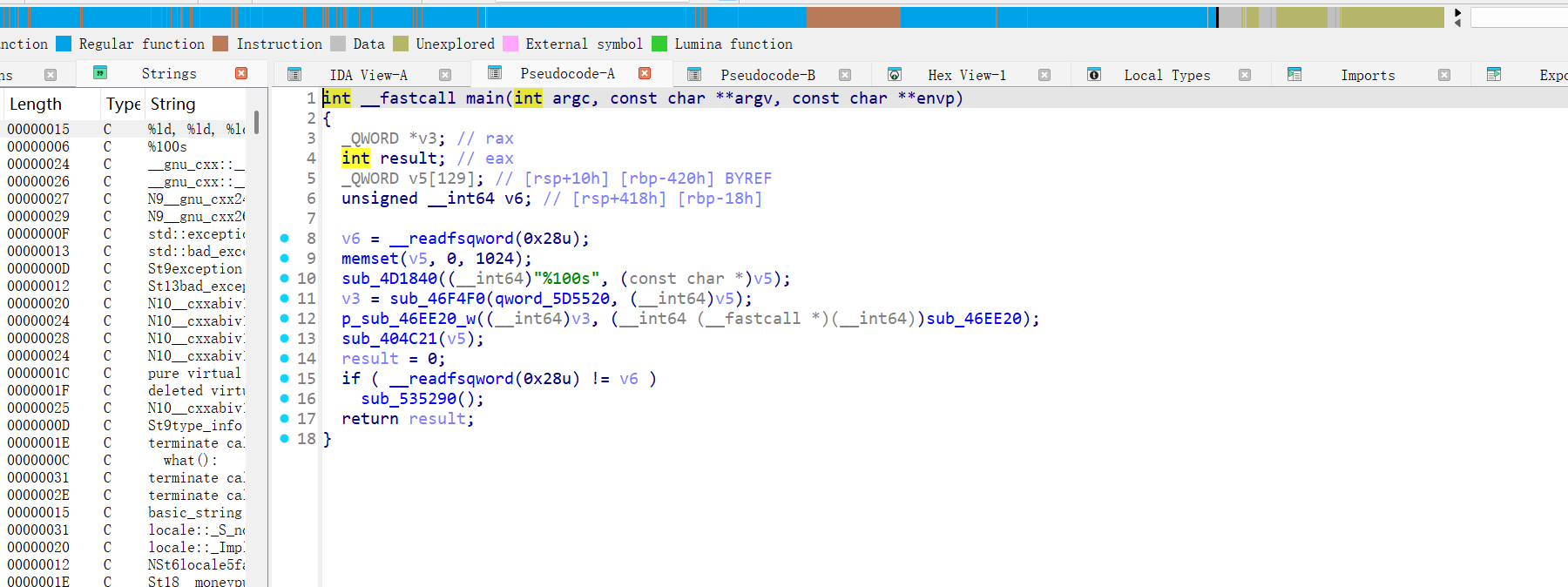Screen dimensions: 1568x587
Task: Close the Hex View-1 tab
Action: [x=1044, y=75]
